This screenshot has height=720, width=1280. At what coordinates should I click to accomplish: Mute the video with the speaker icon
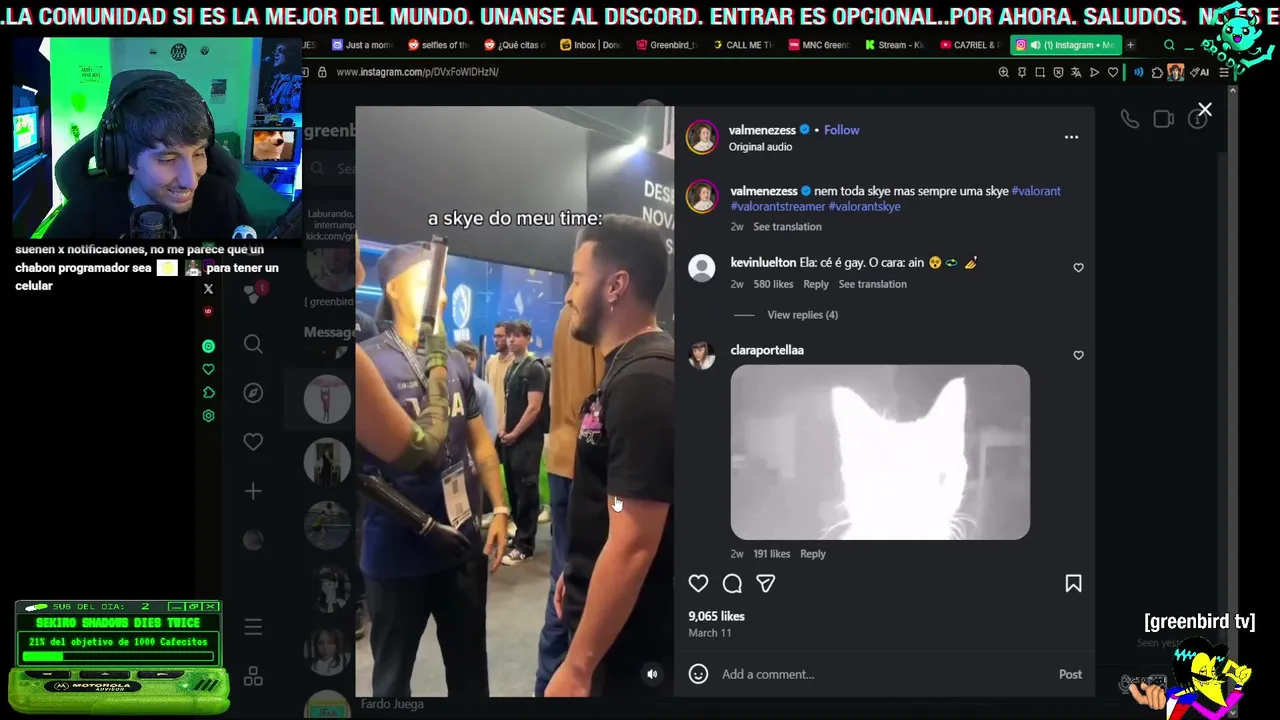[x=652, y=674]
